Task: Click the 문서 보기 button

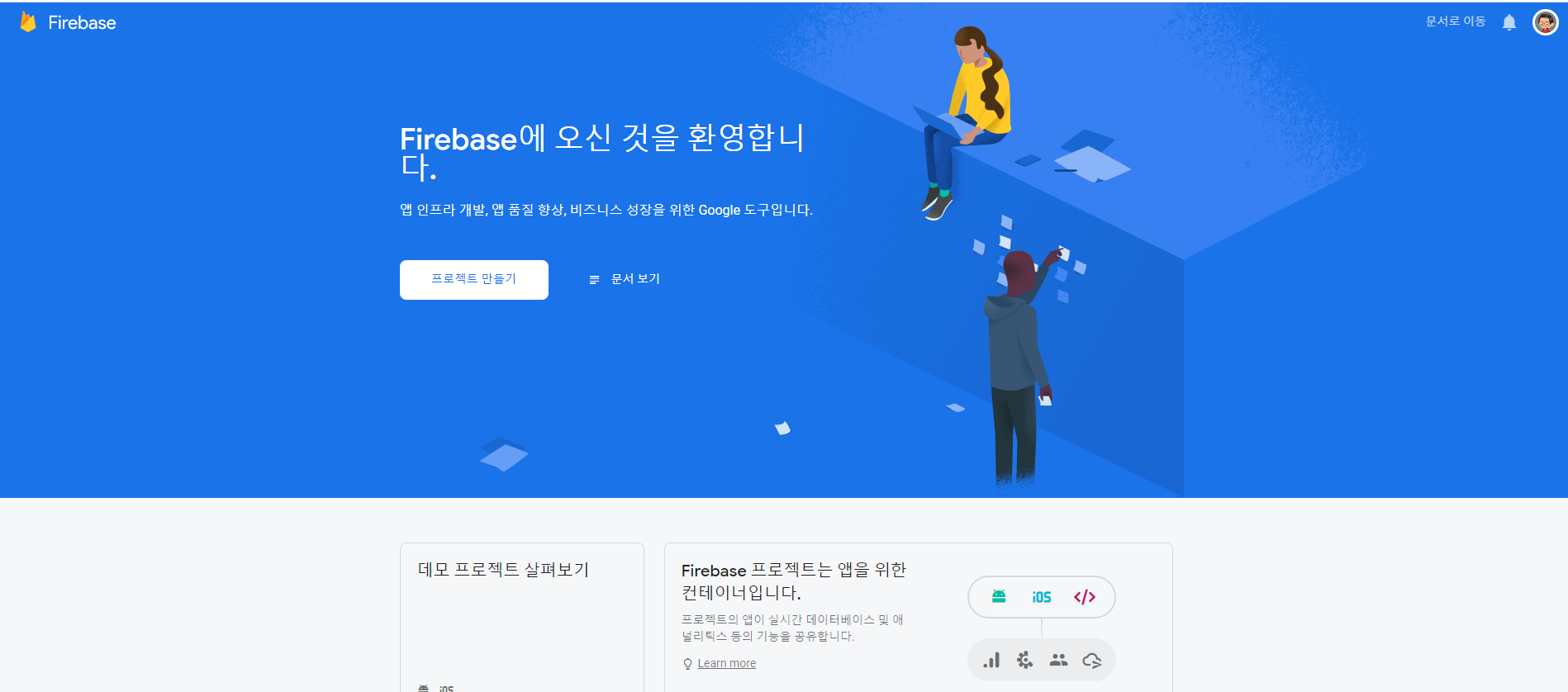Action: [625, 279]
